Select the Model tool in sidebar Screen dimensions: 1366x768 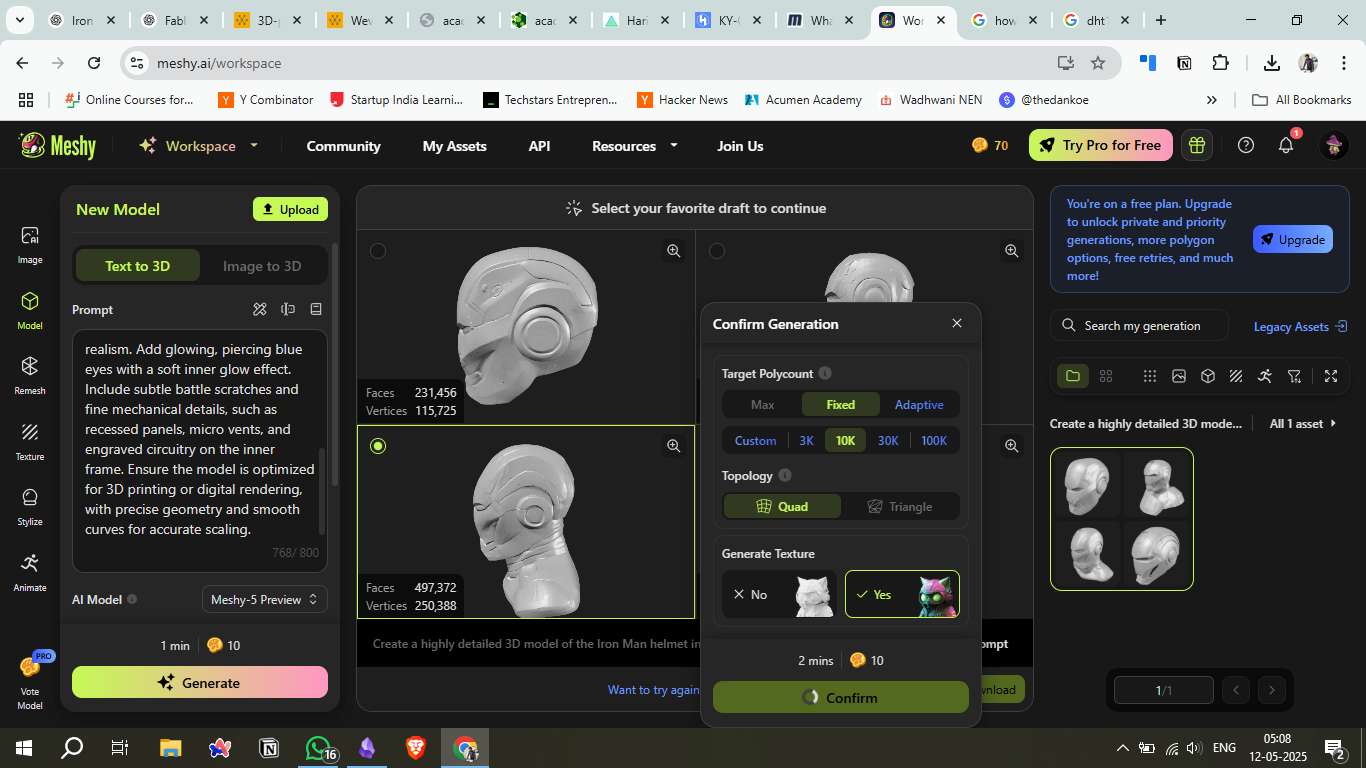click(30, 311)
